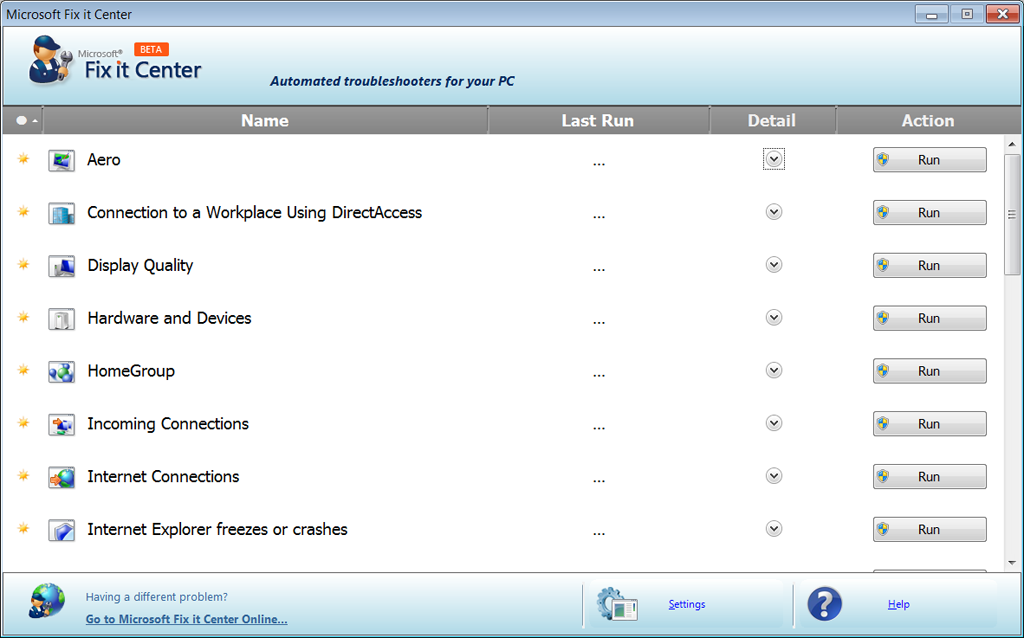
Task: Select the Incoming Connections name
Action: click(x=168, y=424)
